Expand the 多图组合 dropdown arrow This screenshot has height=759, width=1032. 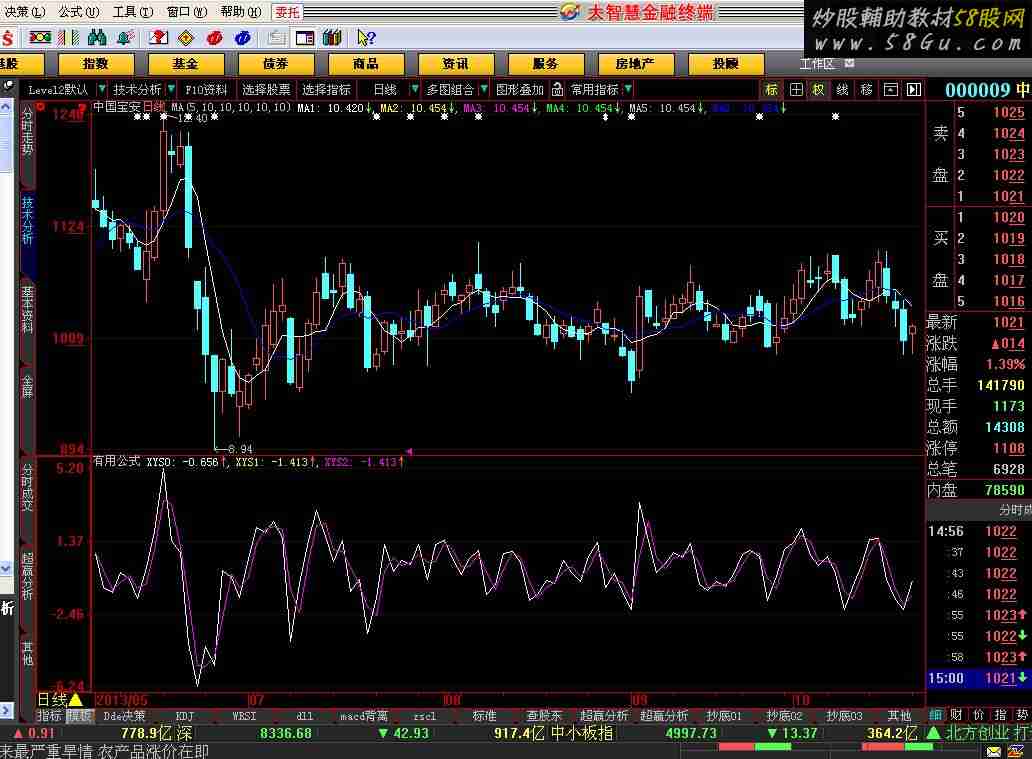tap(484, 88)
